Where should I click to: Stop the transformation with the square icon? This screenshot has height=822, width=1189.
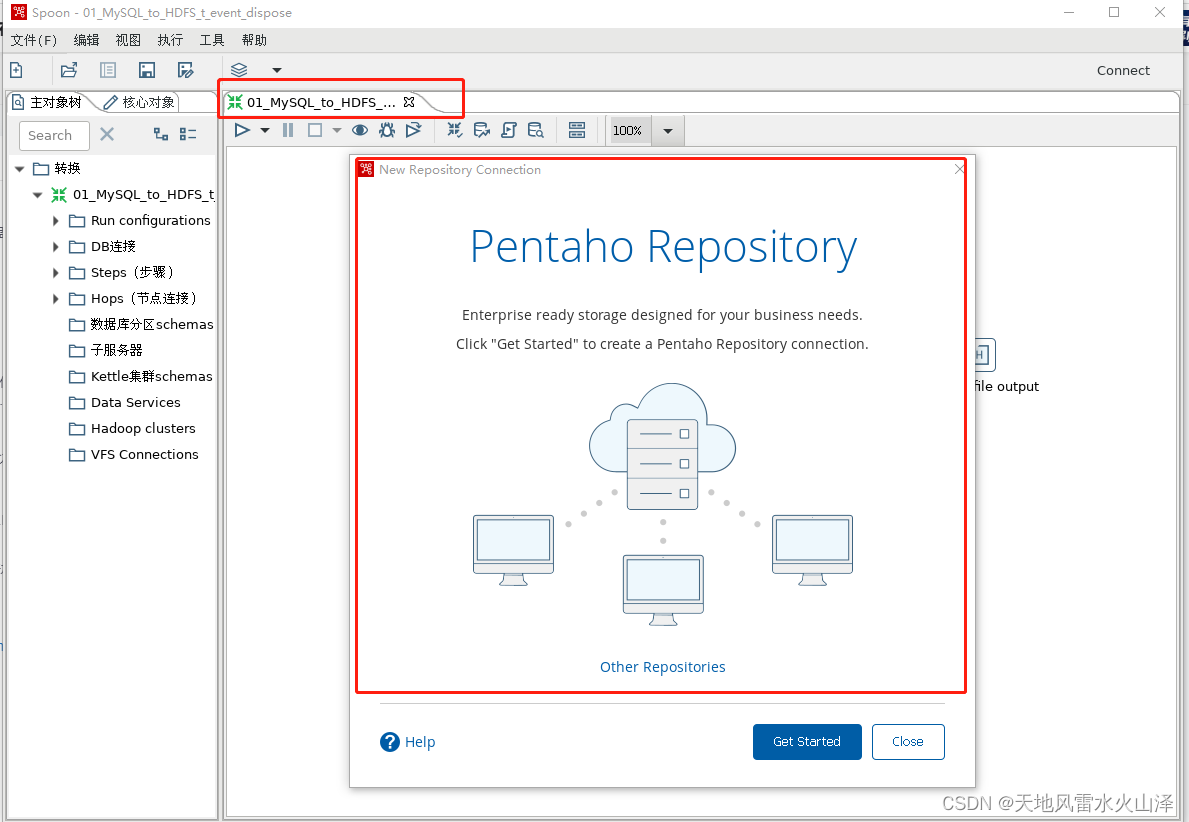(x=315, y=130)
